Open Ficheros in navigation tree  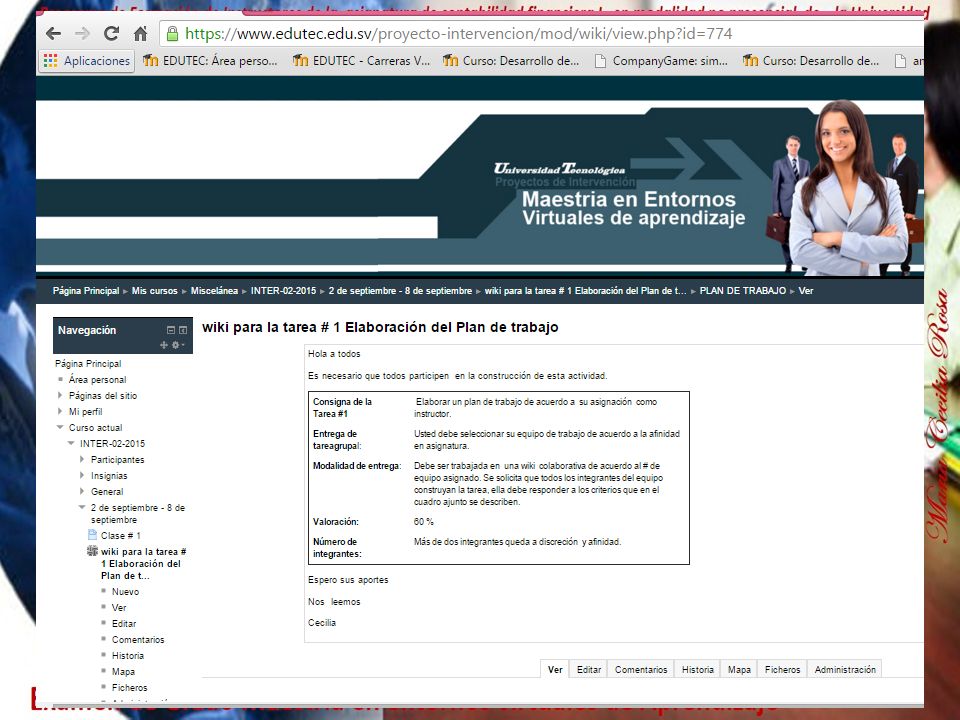coord(129,688)
